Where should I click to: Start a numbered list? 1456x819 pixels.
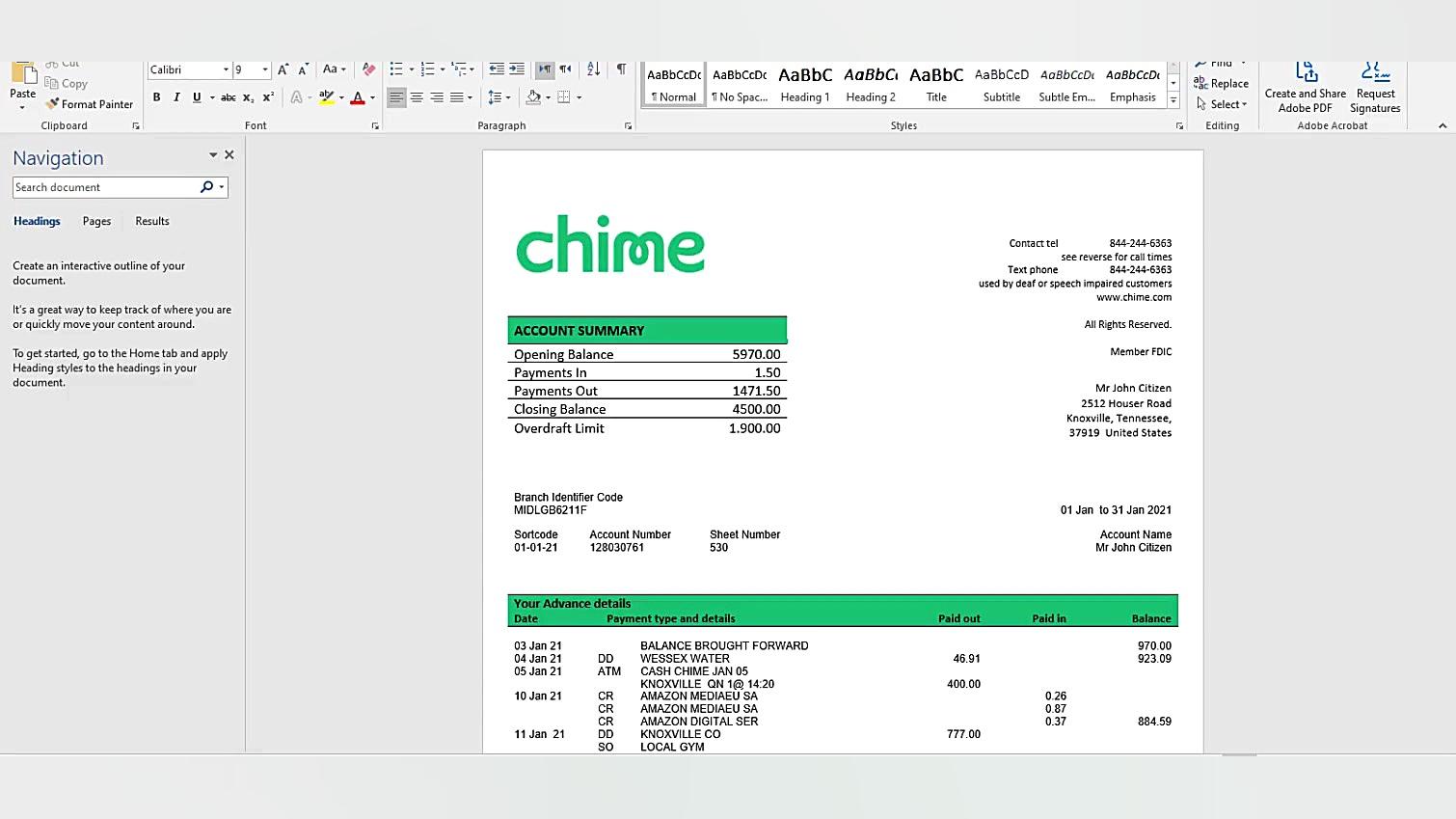pos(427,69)
